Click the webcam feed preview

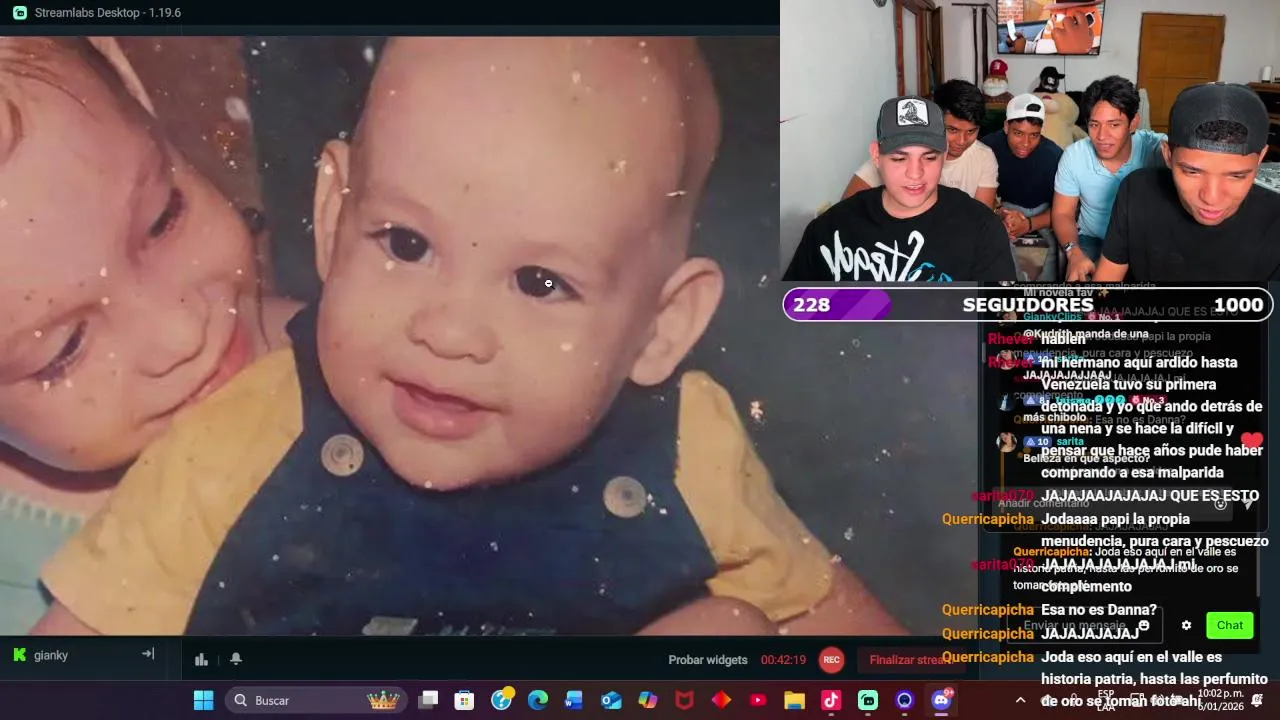(x=1030, y=141)
